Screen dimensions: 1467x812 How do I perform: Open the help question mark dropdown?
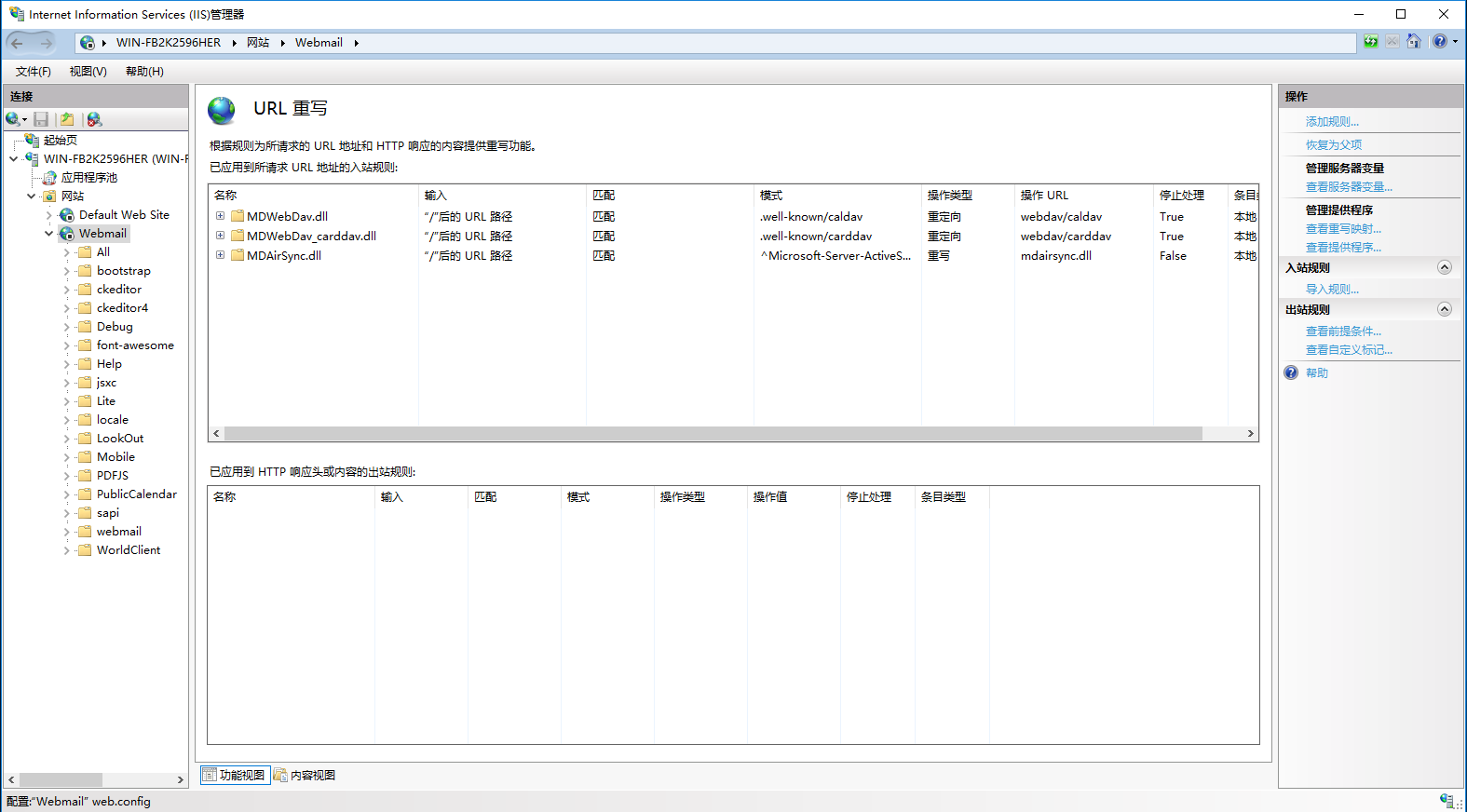tap(1445, 42)
